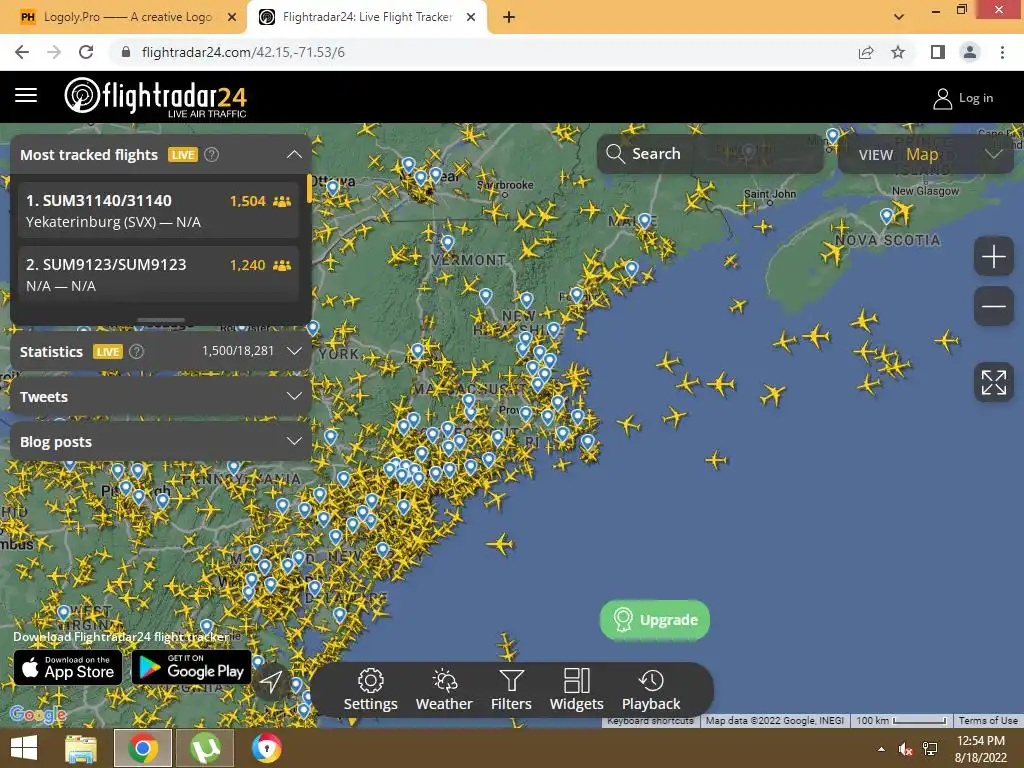Expand the Statistics panel
Viewport: 1024px width, 768px height.
294,351
